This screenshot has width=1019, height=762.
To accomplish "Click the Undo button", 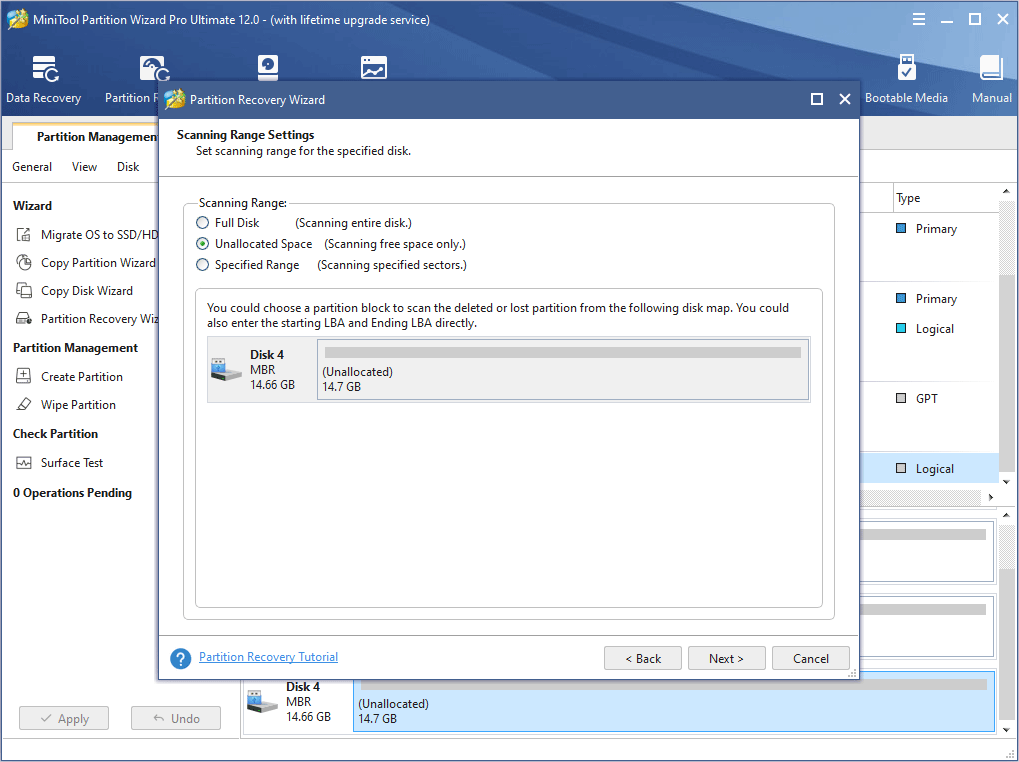I will [x=175, y=718].
